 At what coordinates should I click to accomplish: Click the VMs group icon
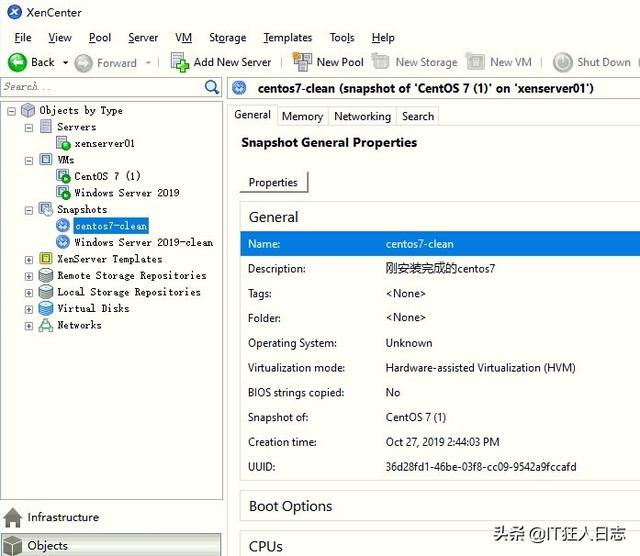pos(46,159)
